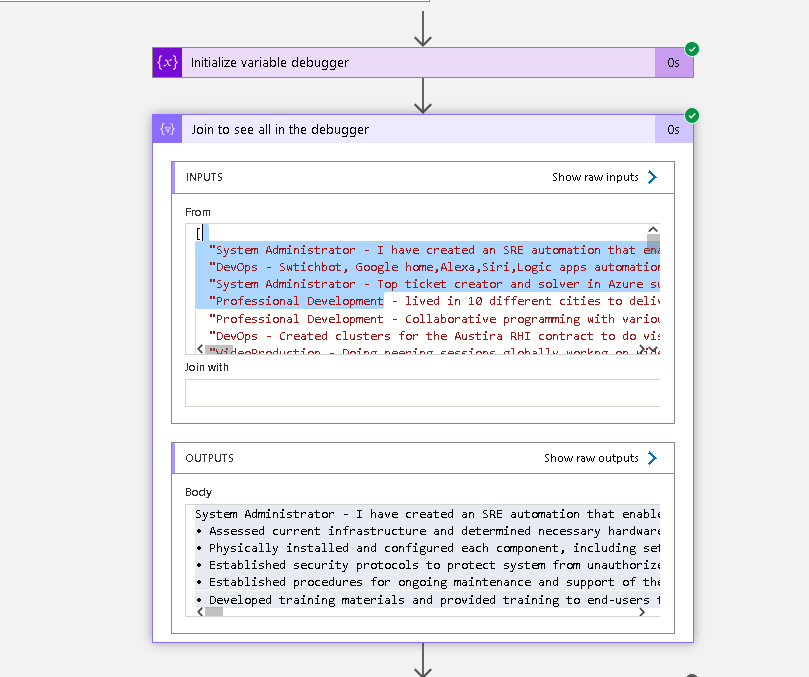
Task: Click the Join action filter icon
Action: (x=167, y=129)
